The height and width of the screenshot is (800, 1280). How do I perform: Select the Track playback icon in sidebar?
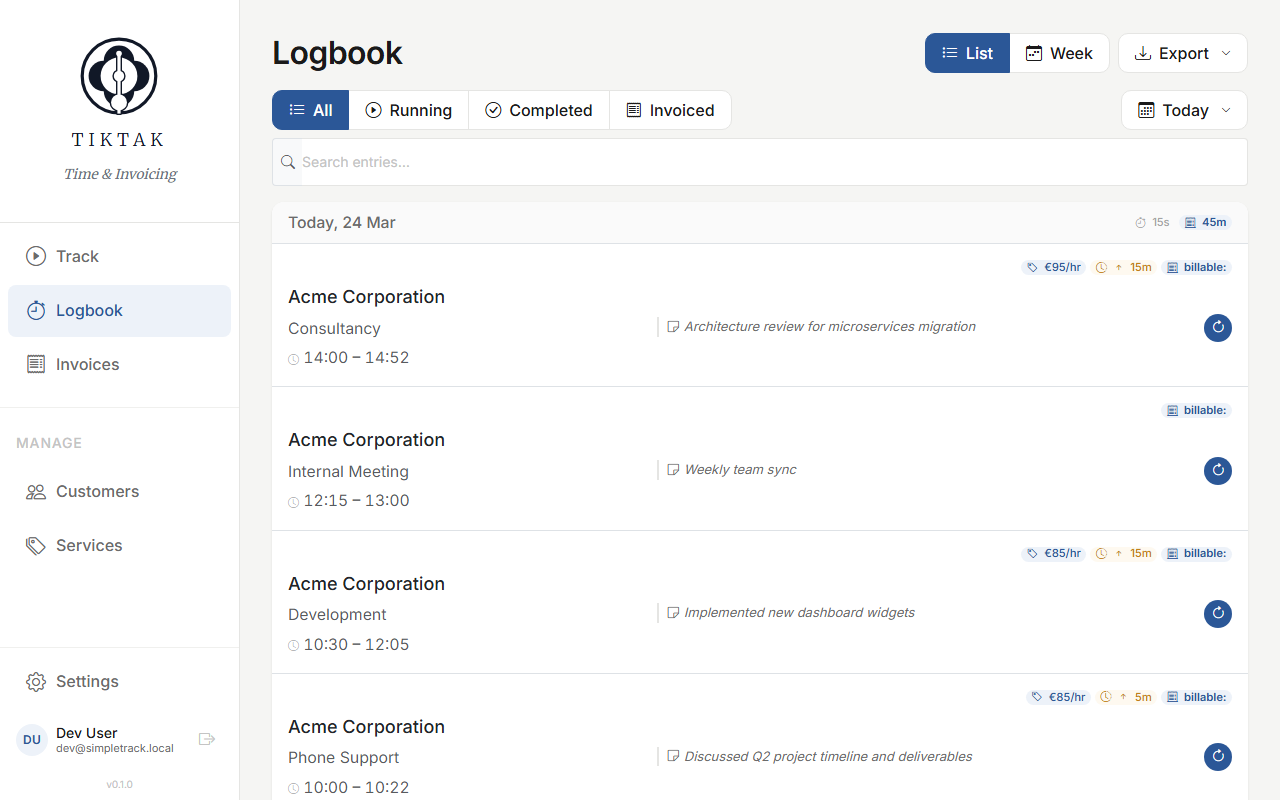36,256
